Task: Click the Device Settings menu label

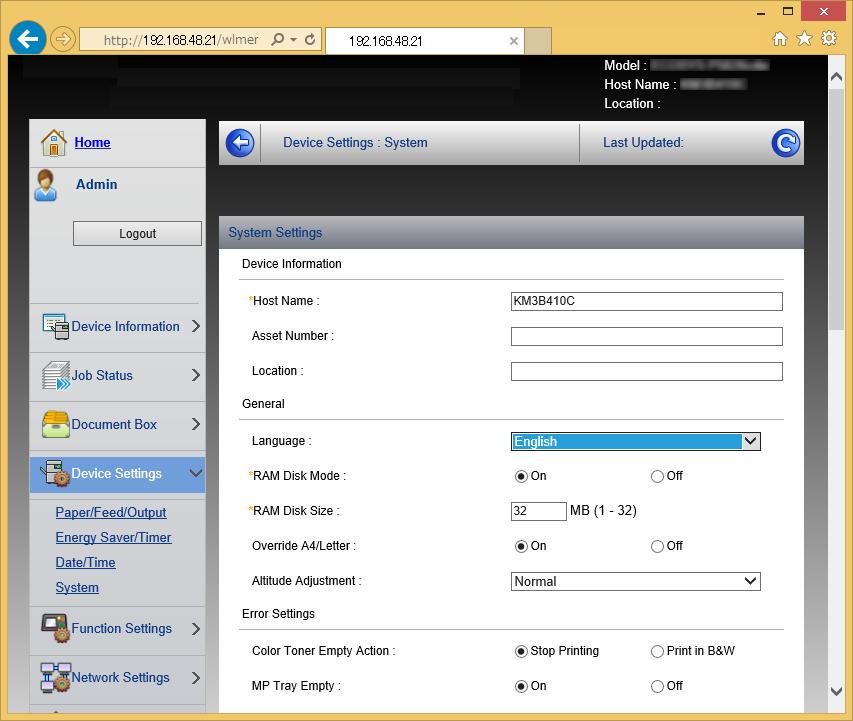Action: [x=117, y=473]
